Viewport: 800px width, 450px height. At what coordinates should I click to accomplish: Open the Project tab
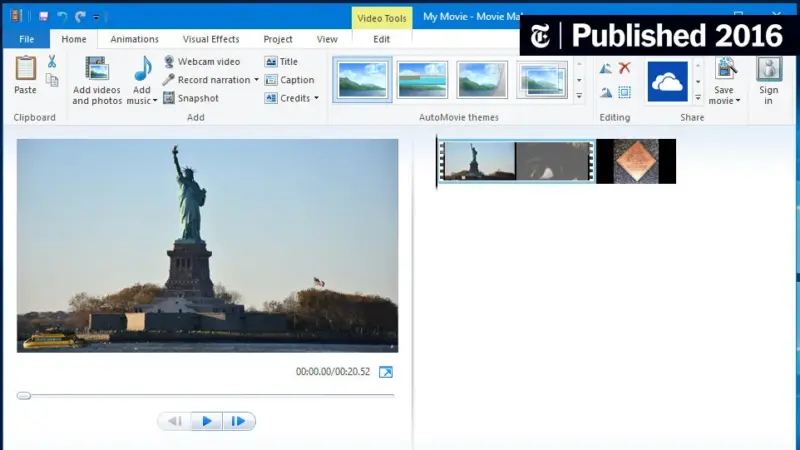click(278, 39)
